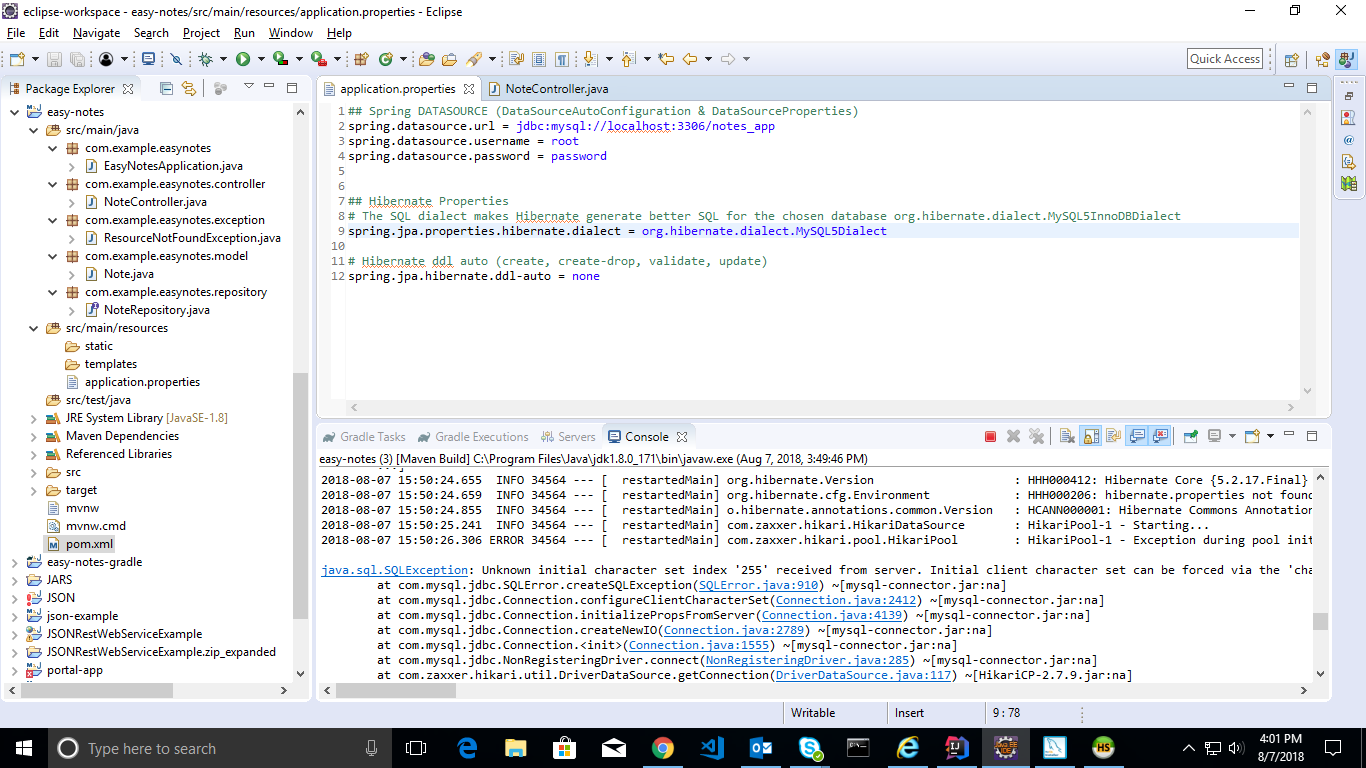
Task: Click the Search flashlight toolbar icon
Action: pos(474,59)
